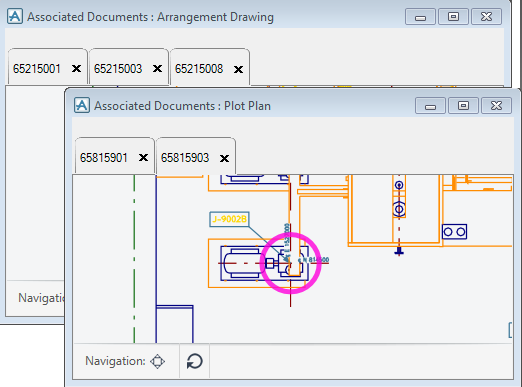This screenshot has width=522, height=387.
Task: Close the 65815901 tab
Action: click(143, 157)
